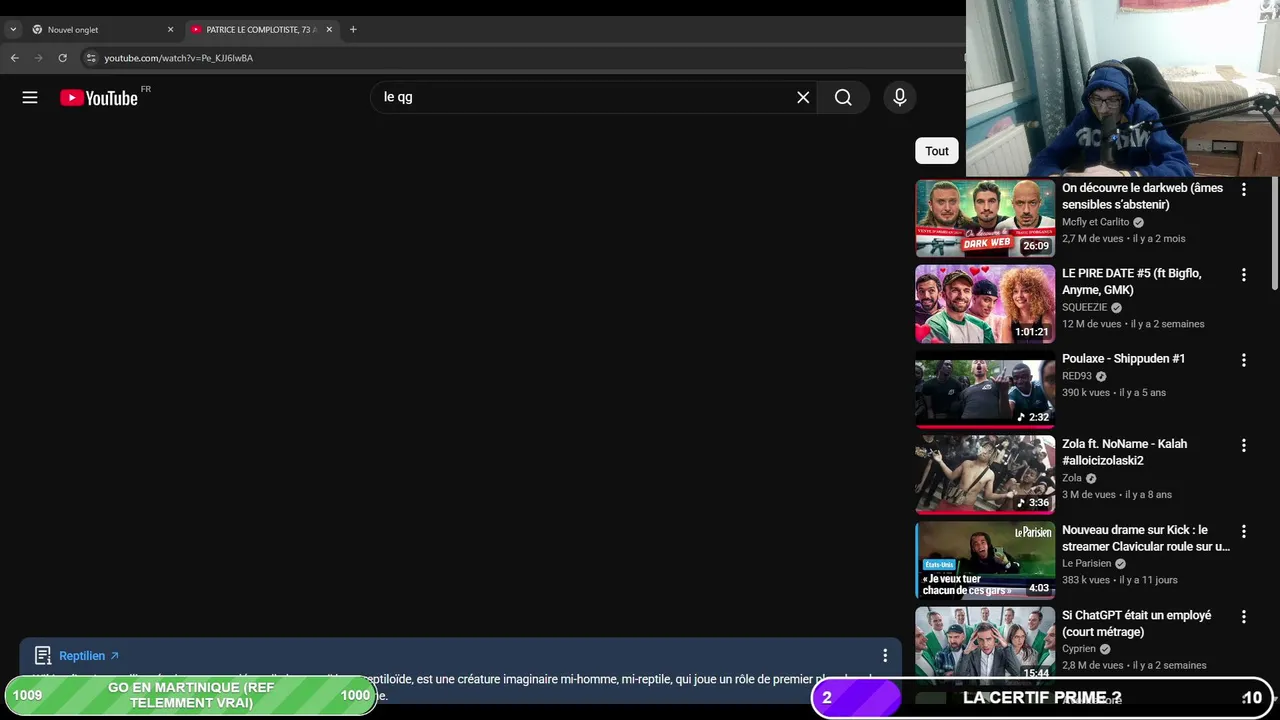1280x720 pixels.
Task: Click the title 'On découvre le darkweb'
Action: (1142, 196)
